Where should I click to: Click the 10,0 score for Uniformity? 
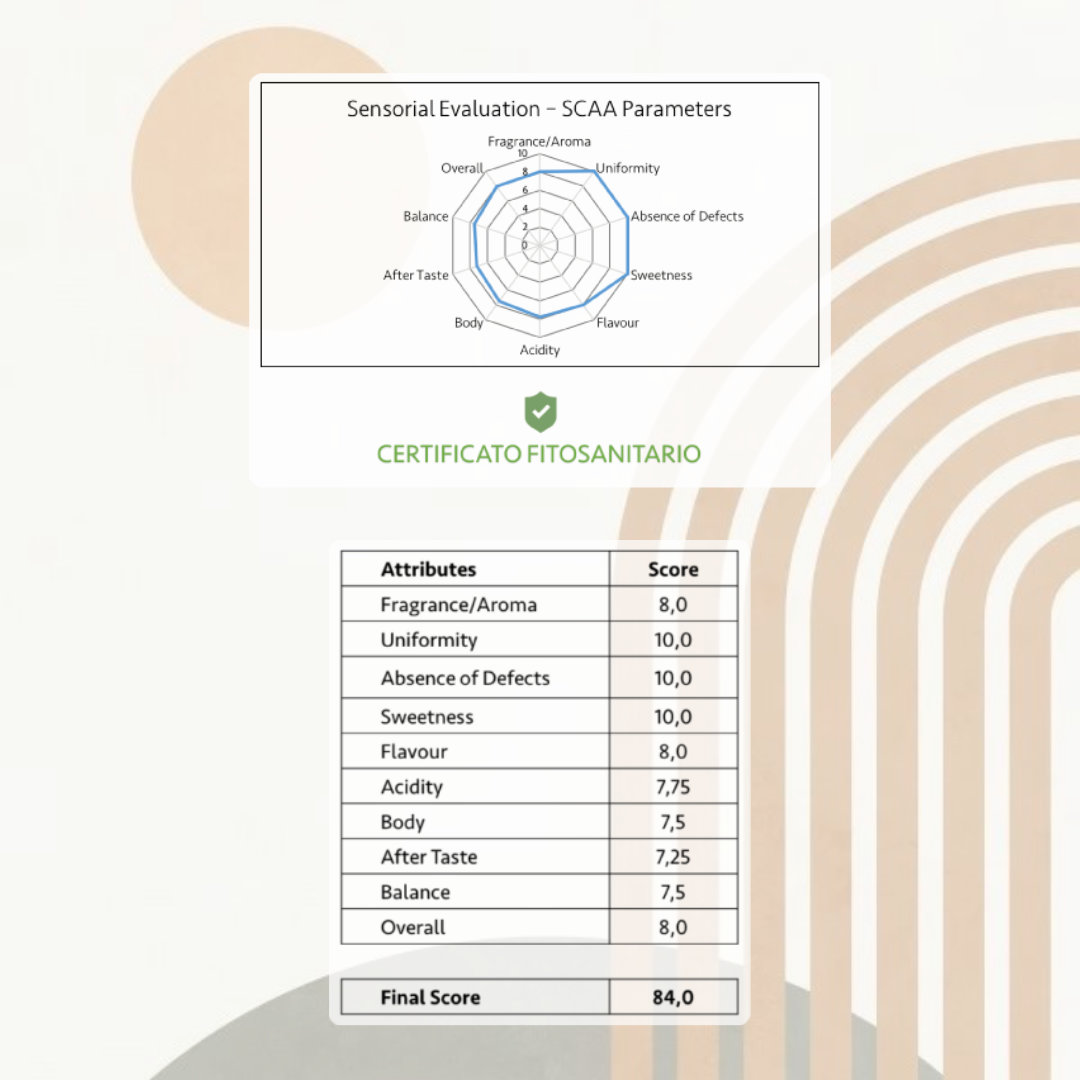click(673, 640)
